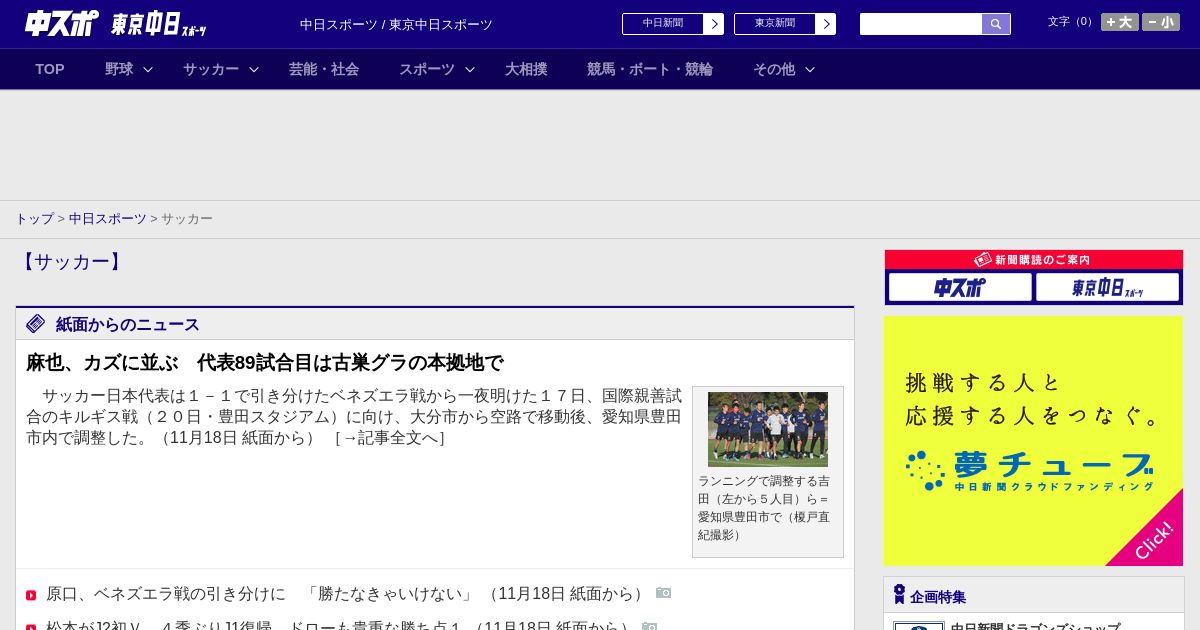The width and height of the screenshot is (1200, 630).
Task: Click the 中日スポーツ breadcrumb link
Action: coord(108,219)
